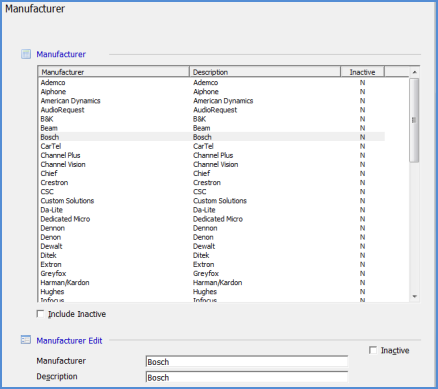The height and width of the screenshot is (389, 438).
Task: Sort by the Manufacturer column header
Action: 114,72
